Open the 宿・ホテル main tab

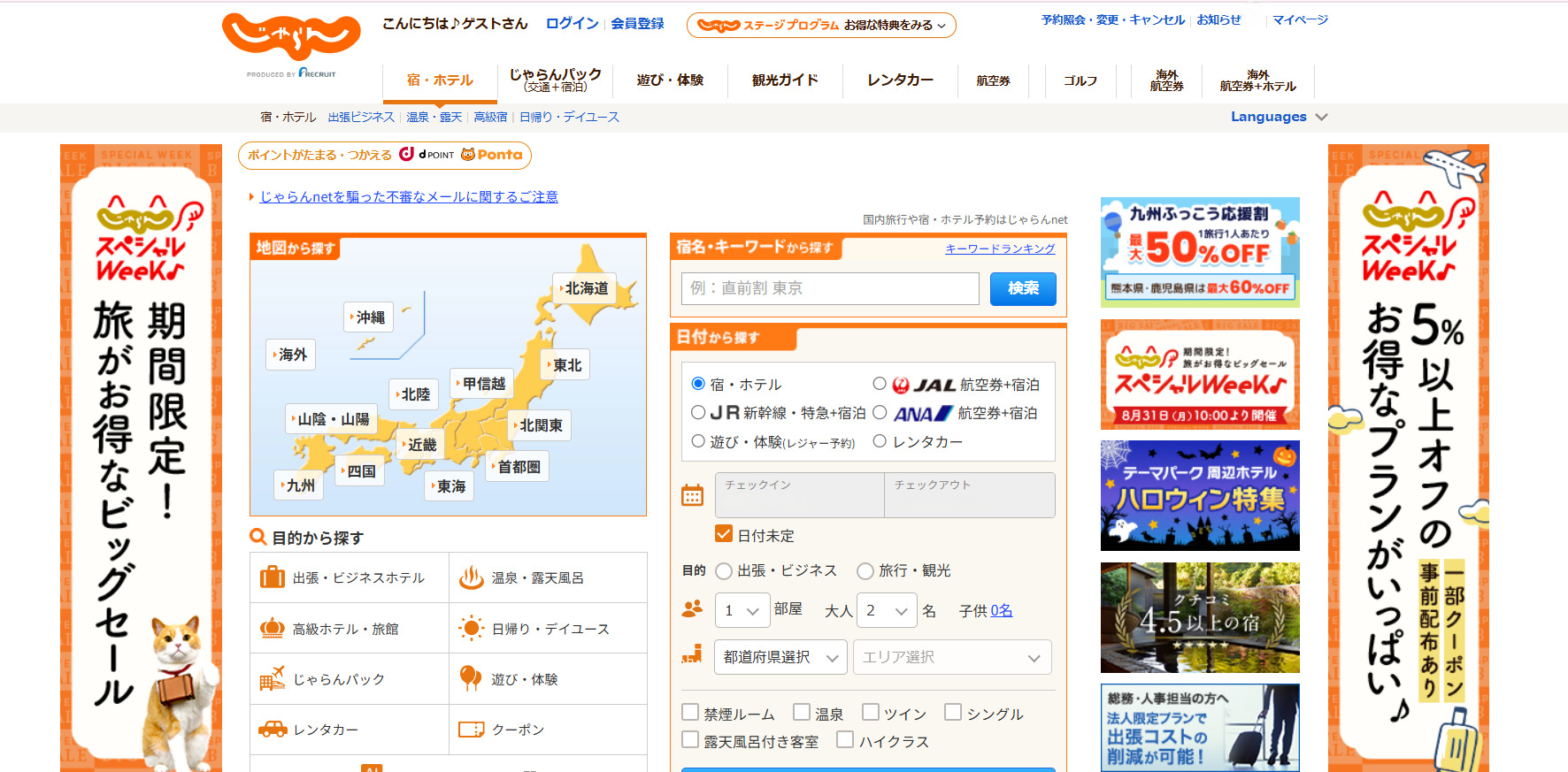(440, 80)
